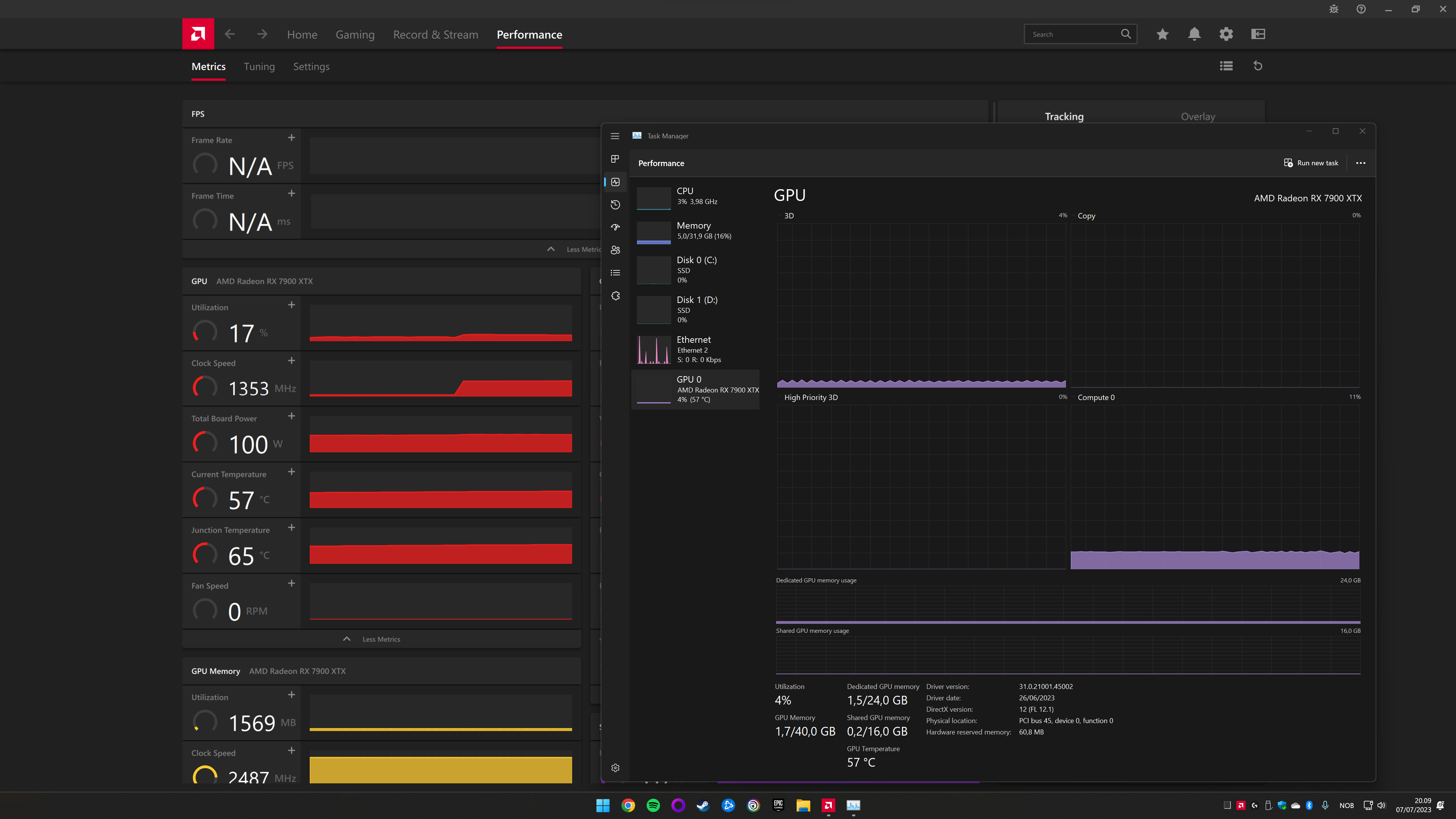The height and width of the screenshot is (819, 1456).
Task: Click the search magnifier icon
Action: click(x=1126, y=34)
